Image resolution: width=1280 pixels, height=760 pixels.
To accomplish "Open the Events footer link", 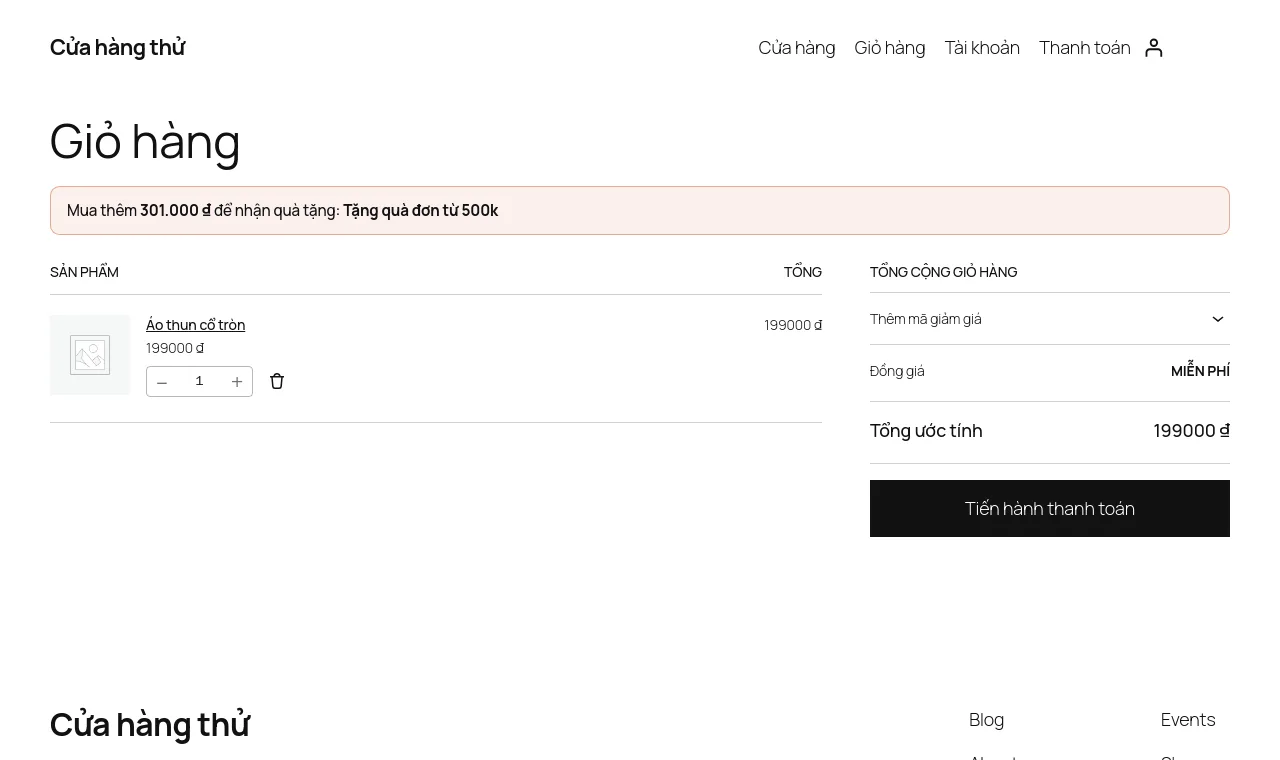I will point(1188,719).
